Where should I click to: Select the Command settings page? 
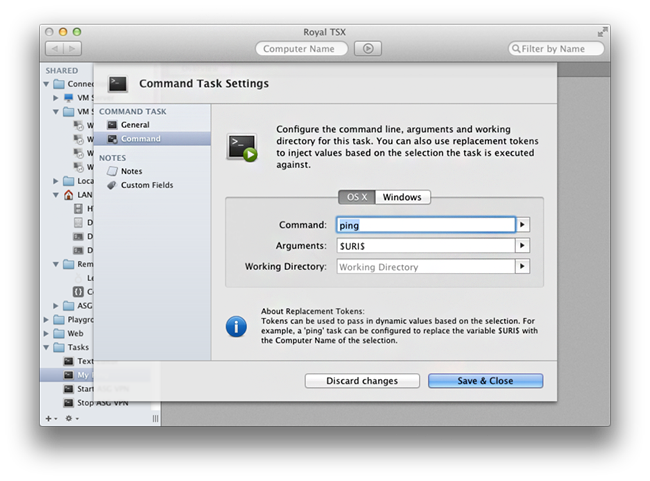[152, 138]
